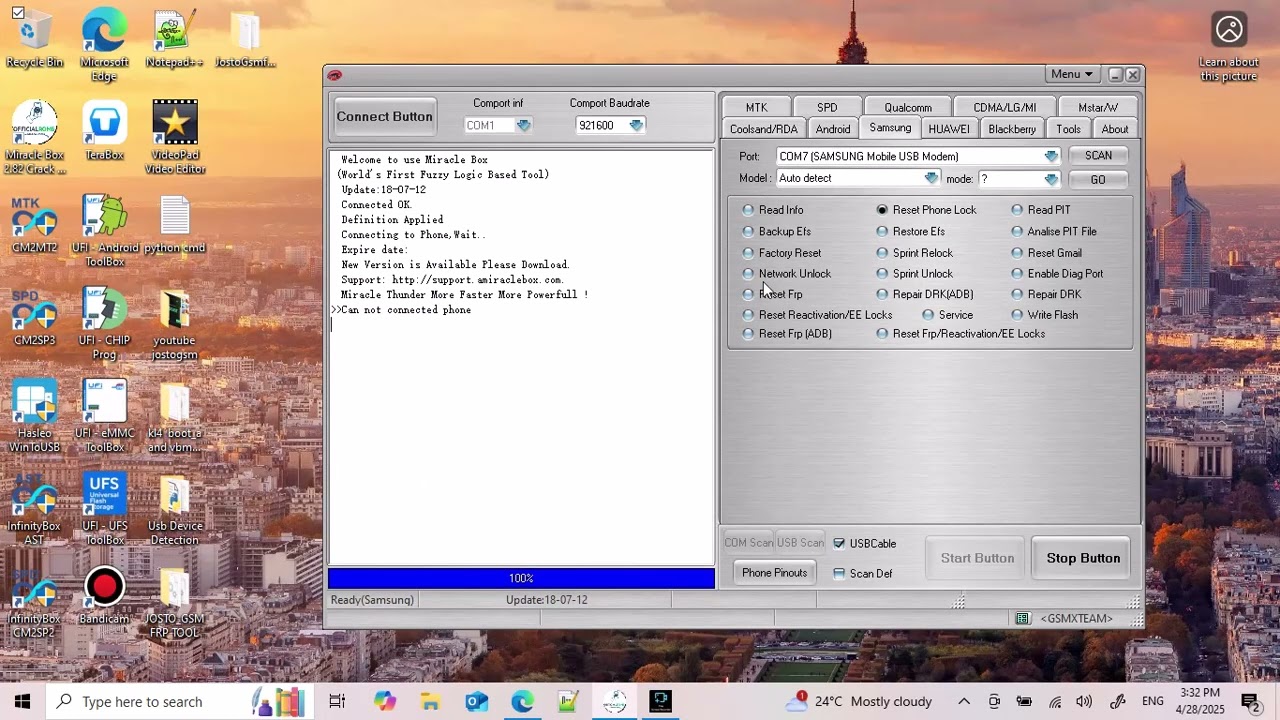Screen dimensions: 1280x720
Task: Open UFI - eMMC ToolBox shortcut
Action: coord(104,417)
